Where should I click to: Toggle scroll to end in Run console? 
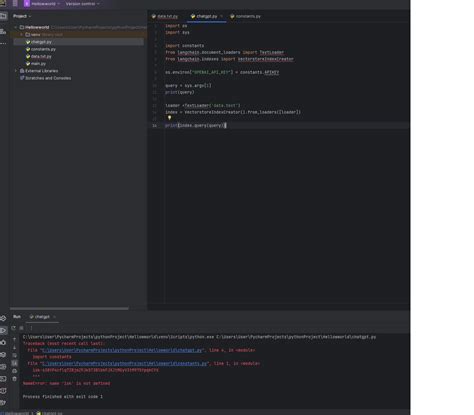click(x=14, y=363)
